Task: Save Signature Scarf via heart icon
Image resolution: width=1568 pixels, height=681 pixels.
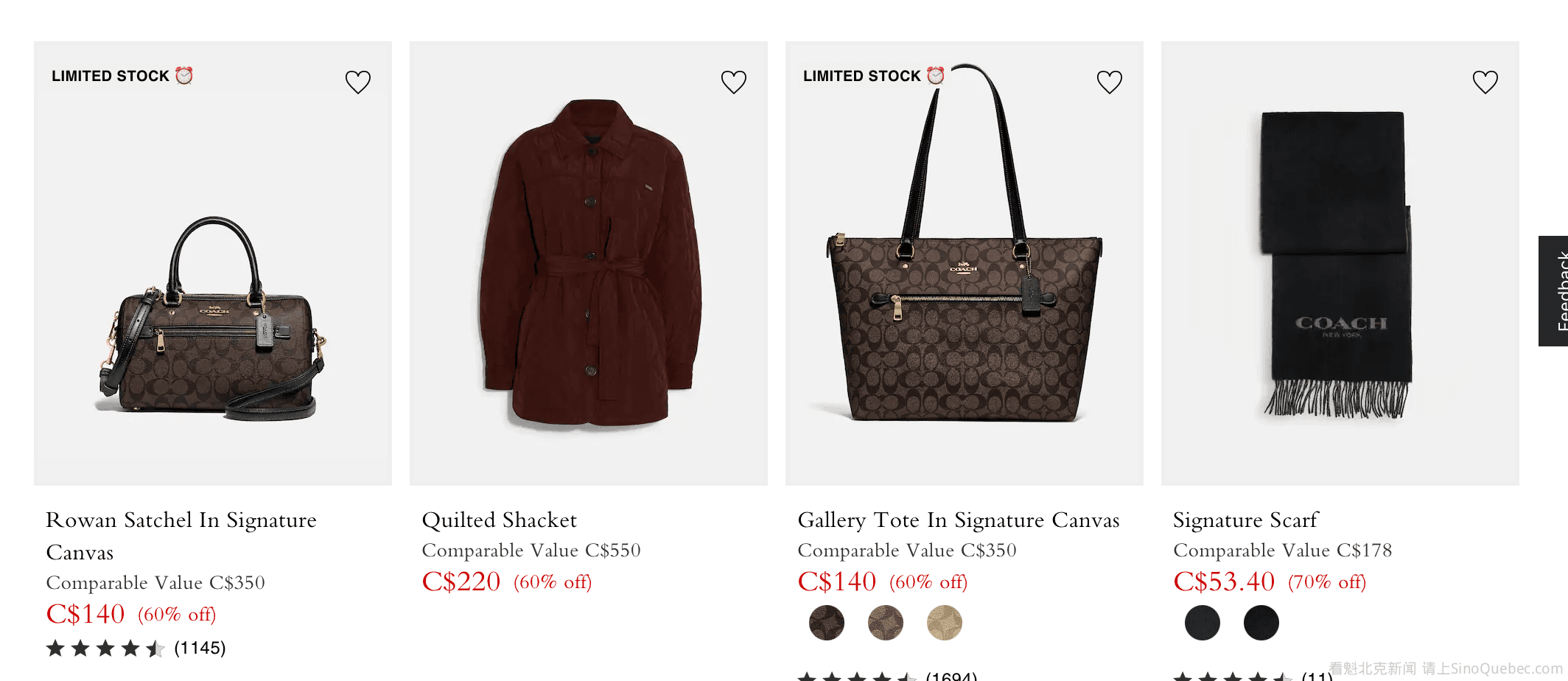Action: pos(1485,82)
